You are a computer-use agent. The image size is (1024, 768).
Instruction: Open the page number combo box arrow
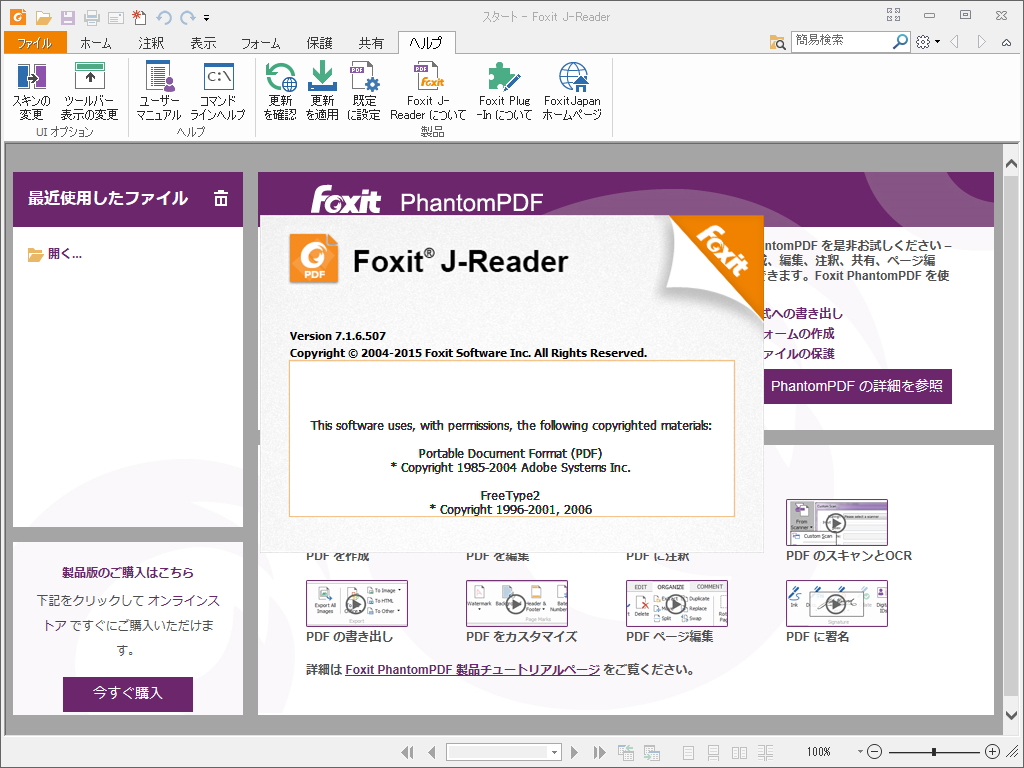click(554, 752)
